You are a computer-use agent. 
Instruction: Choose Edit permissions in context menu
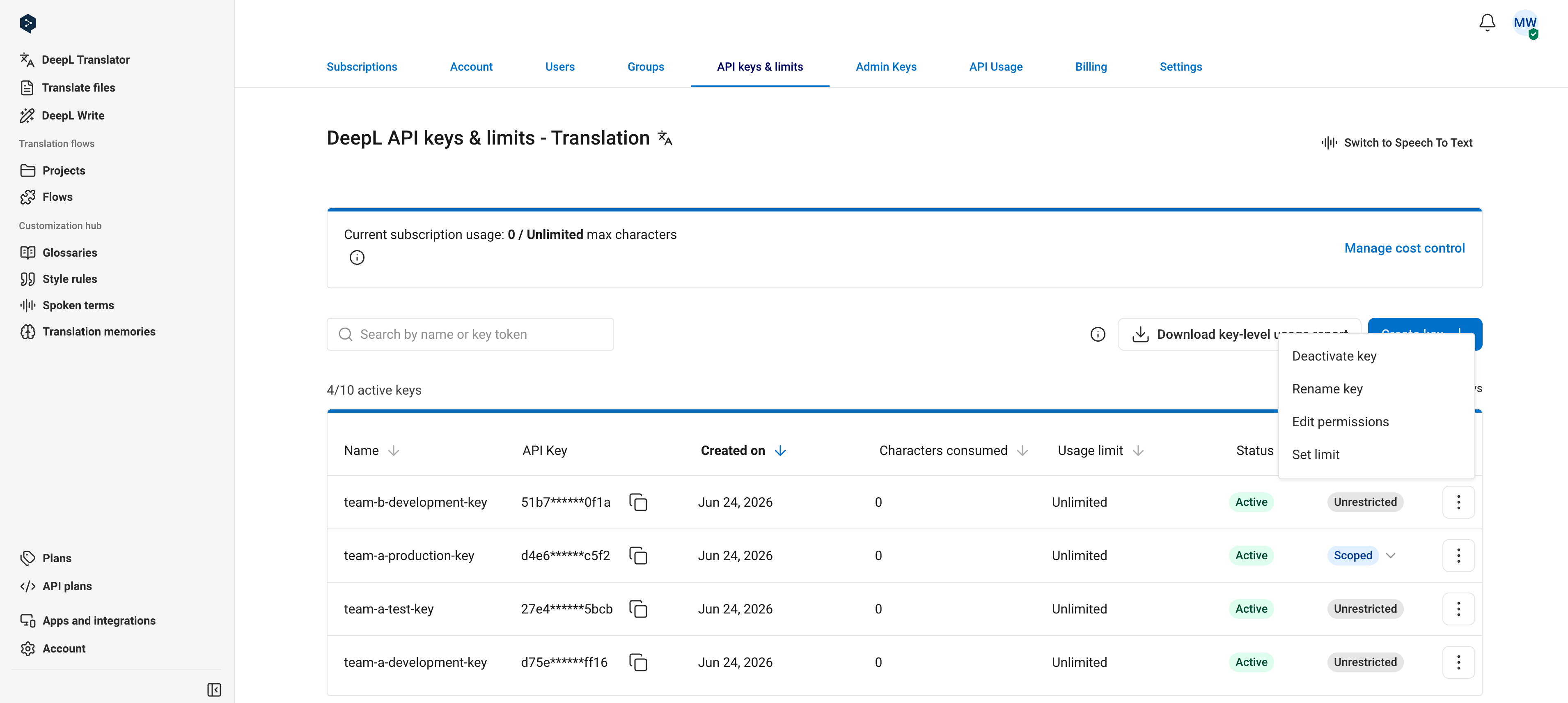pos(1340,422)
